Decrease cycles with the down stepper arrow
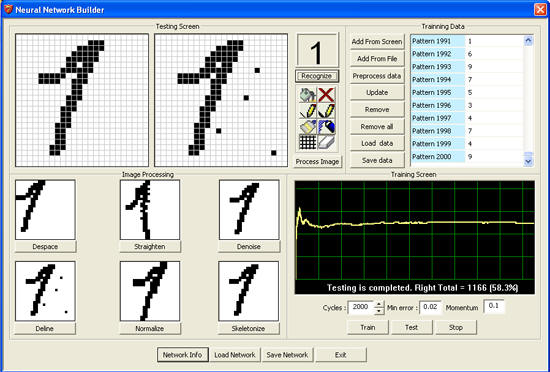 [x=379, y=311]
